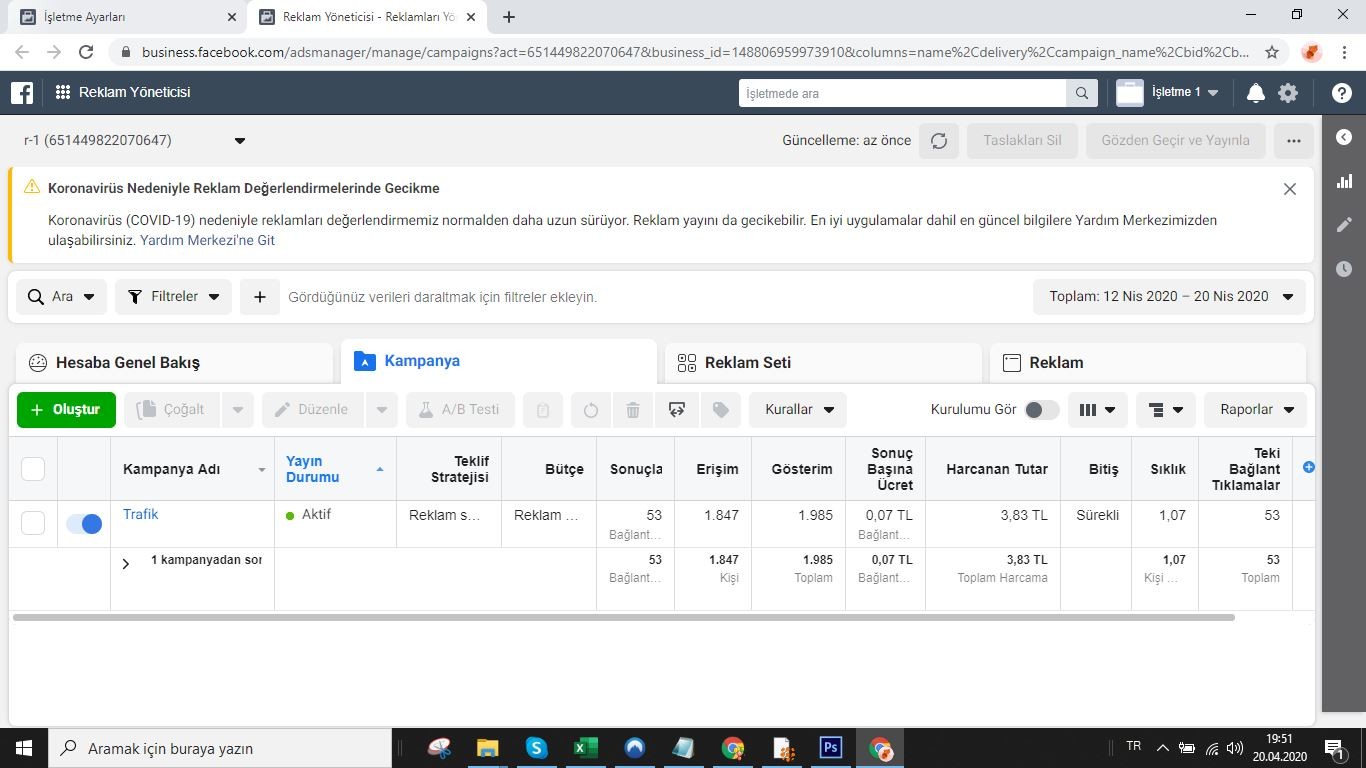Click the clipboard icon in the campaign toolbar
The height and width of the screenshot is (768, 1366).
[x=543, y=410]
